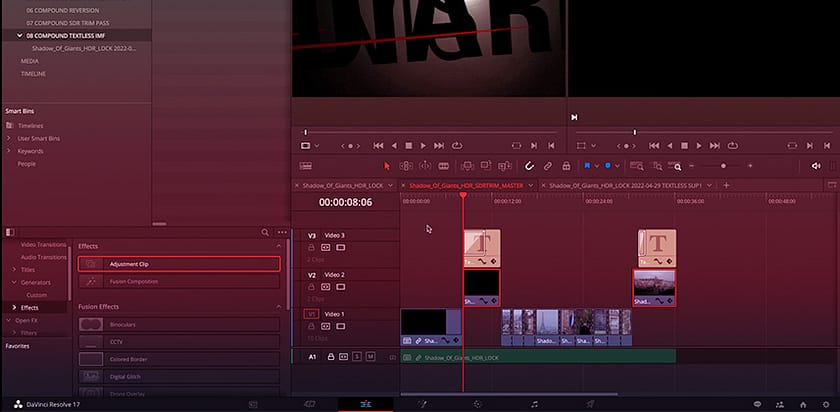Choose the Colored Border effect
This screenshot has height=412, width=840.
(x=179, y=359)
